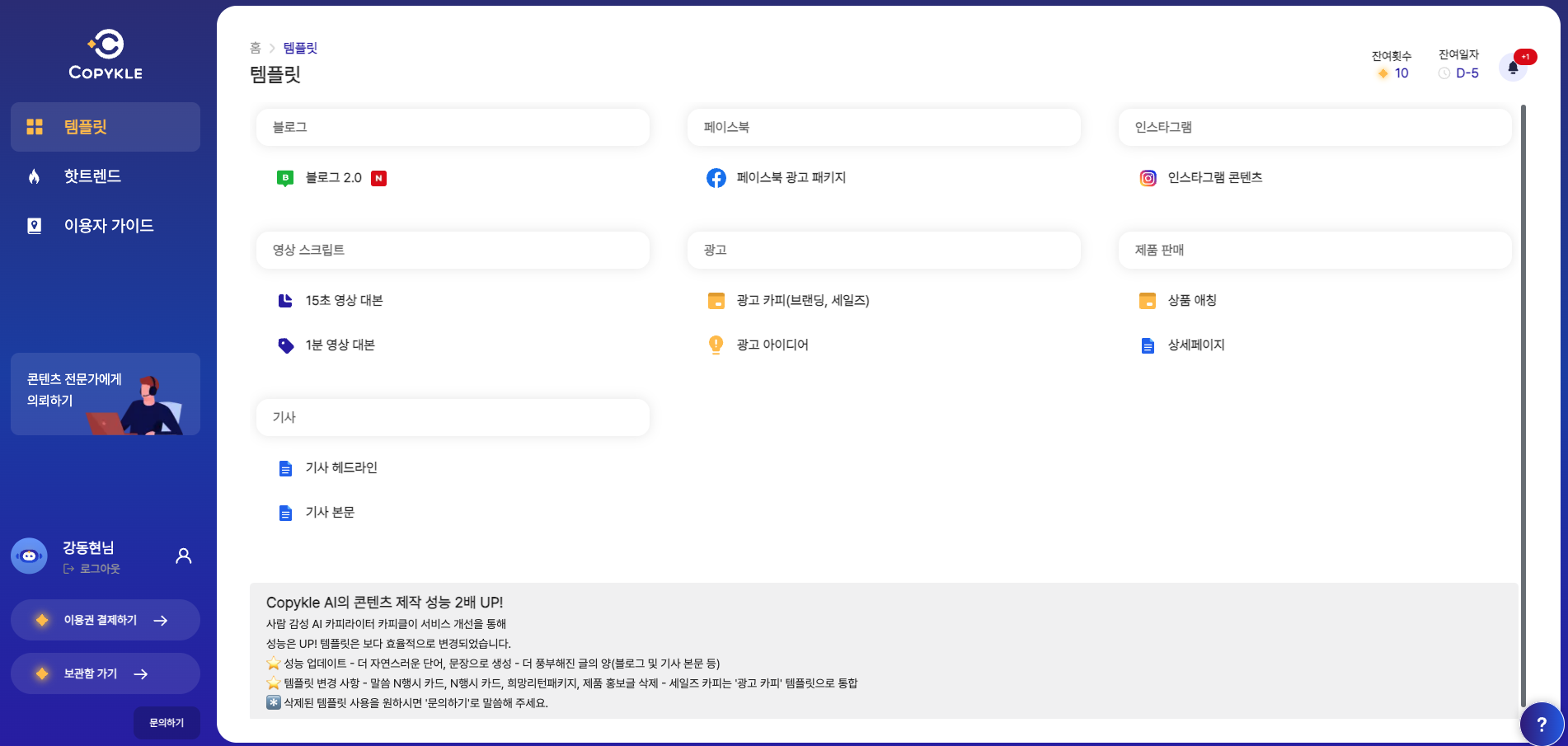Click the 로그아웃 link
The width and height of the screenshot is (1568, 746).
pyautogui.click(x=99, y=569)
